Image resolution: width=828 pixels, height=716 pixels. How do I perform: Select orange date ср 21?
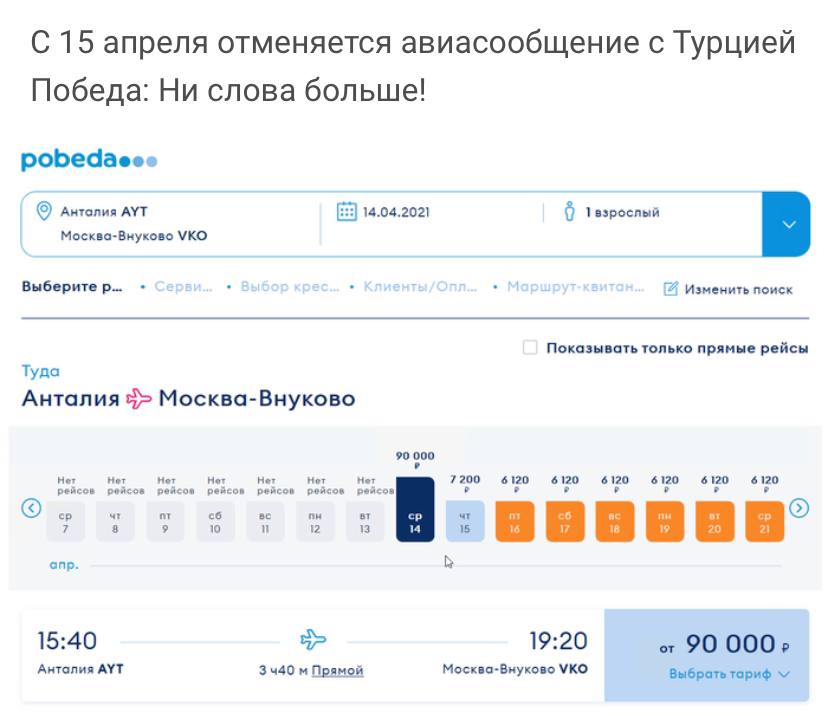point(765,521)
